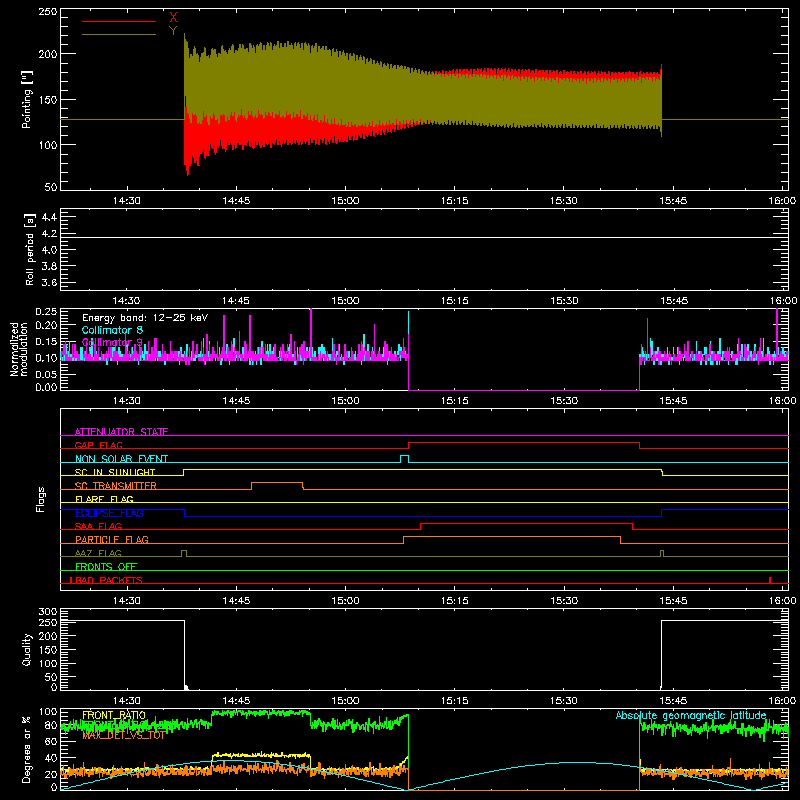Click the '3.6' tick on Roll period axis
This screenshot has height=800, width=800.
[49, 282]
